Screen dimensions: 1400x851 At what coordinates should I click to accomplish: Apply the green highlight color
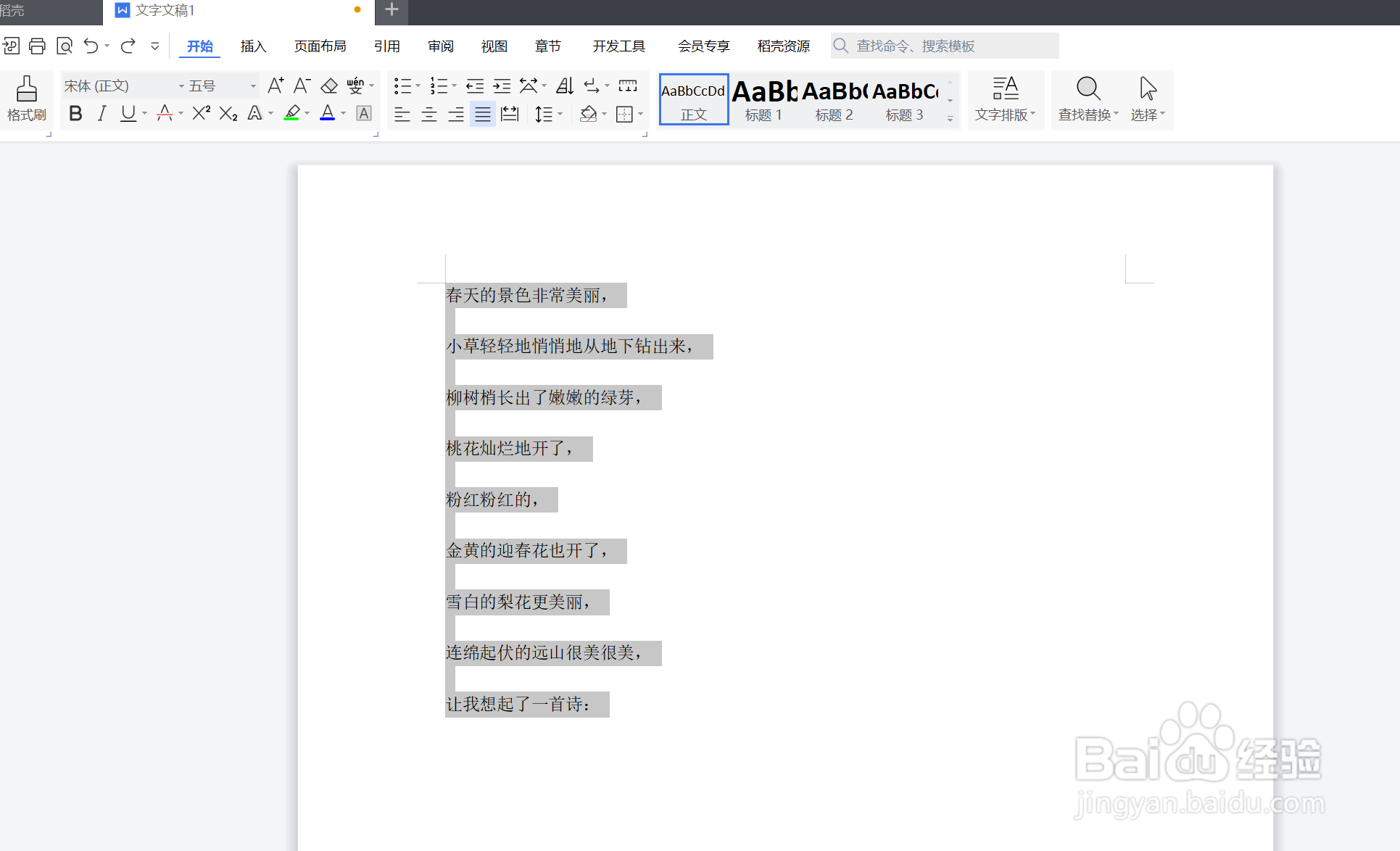291,113
